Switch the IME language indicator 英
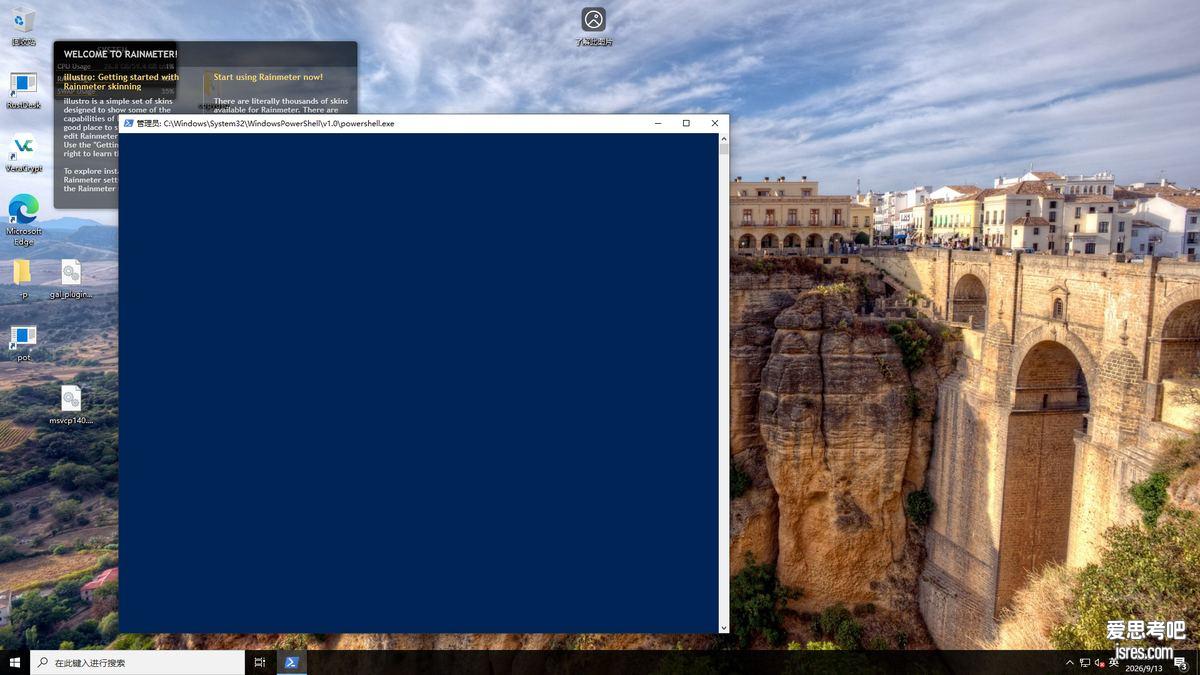This screenshot has width=1200, height=675. 1114,662
